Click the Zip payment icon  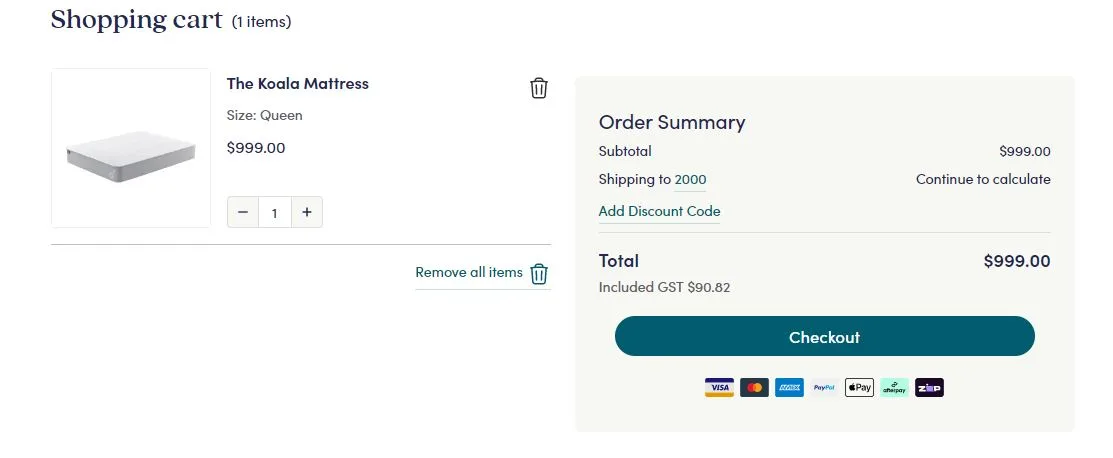pyautogui.click(x=929, y=388)
